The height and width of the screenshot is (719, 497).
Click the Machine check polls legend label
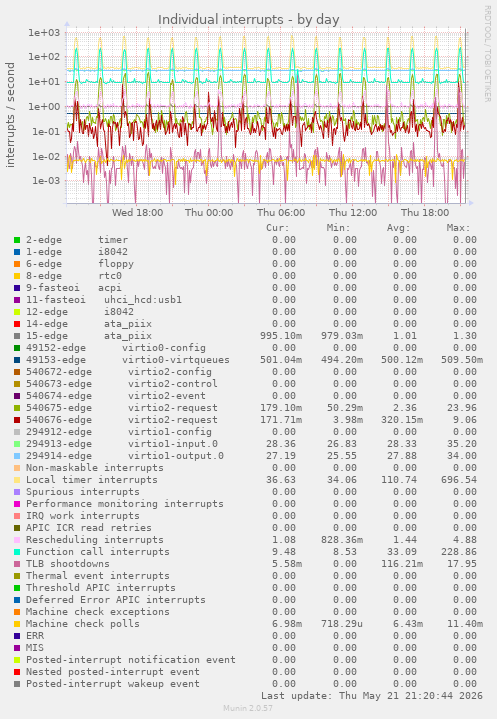pos(83,624)
